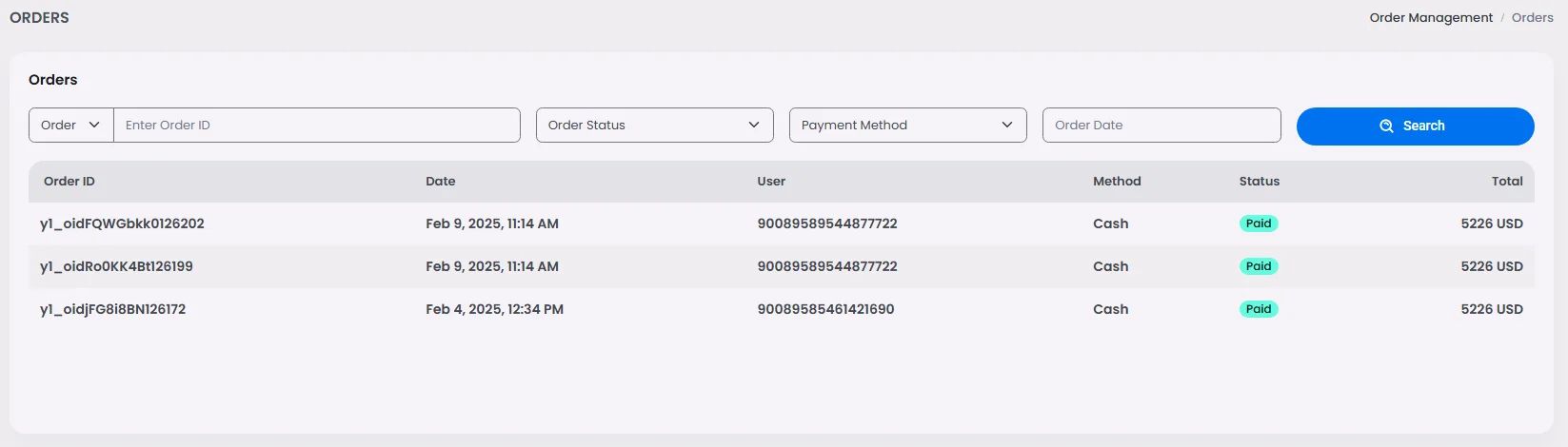Open order y1_oidjFG8i8BN126172
The image size is (1568, 447).
(x=112, y=310)
